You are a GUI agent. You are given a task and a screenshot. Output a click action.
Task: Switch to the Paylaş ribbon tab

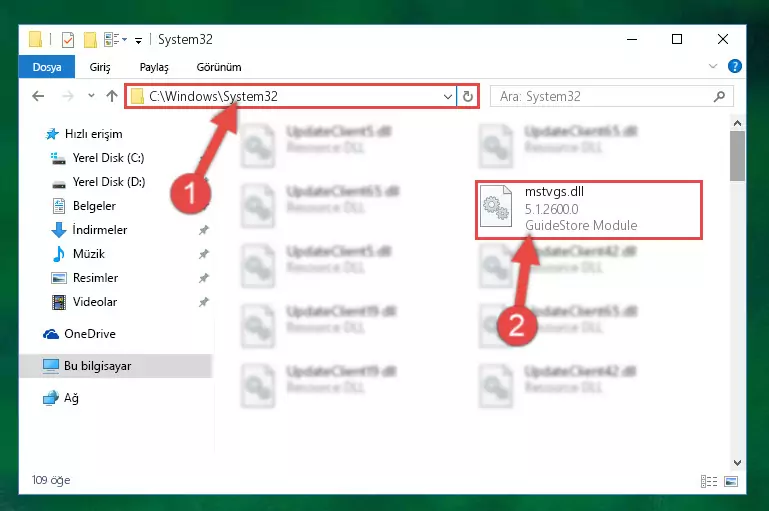pos(154,67)
